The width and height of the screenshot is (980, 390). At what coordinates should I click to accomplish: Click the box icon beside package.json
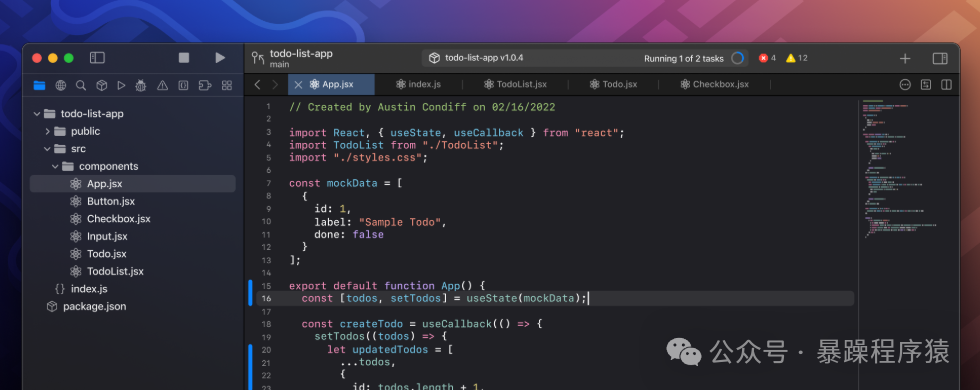(x=52, y=306)
